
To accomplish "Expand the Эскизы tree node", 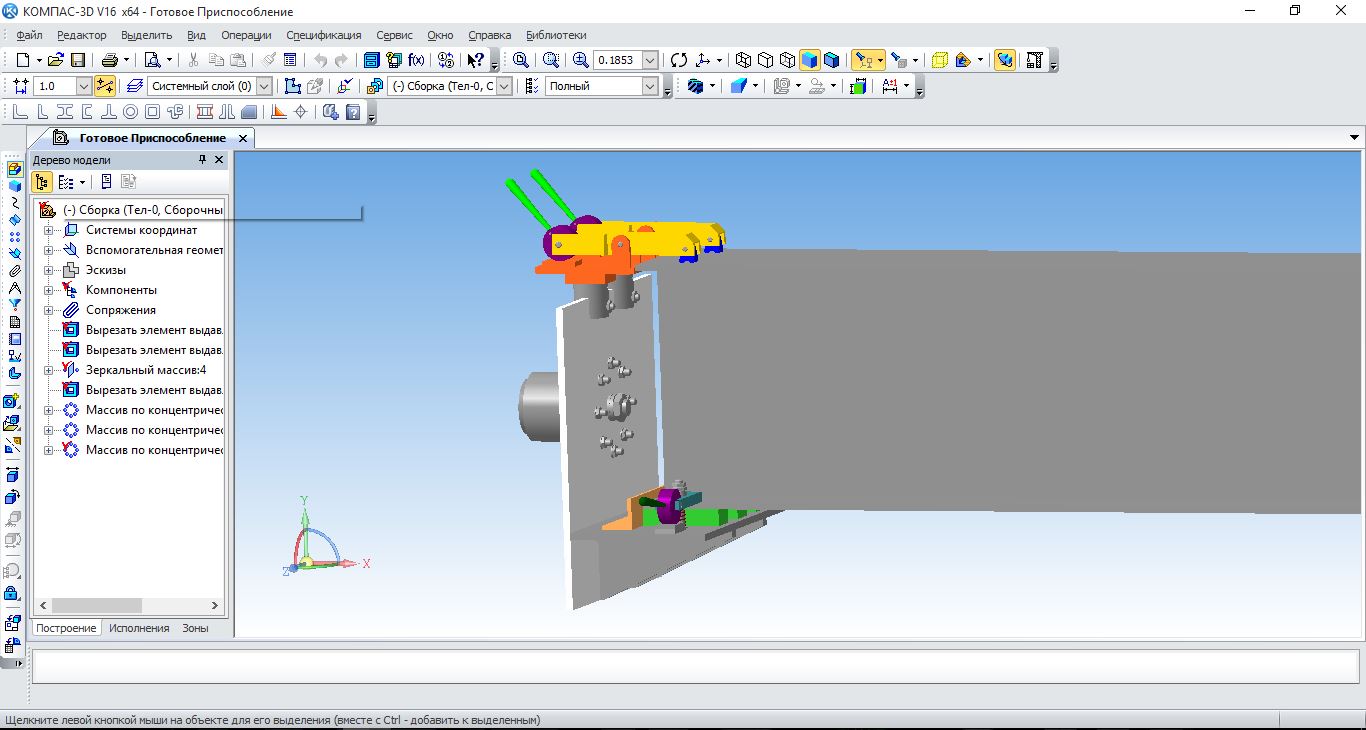I will (48, 270).
